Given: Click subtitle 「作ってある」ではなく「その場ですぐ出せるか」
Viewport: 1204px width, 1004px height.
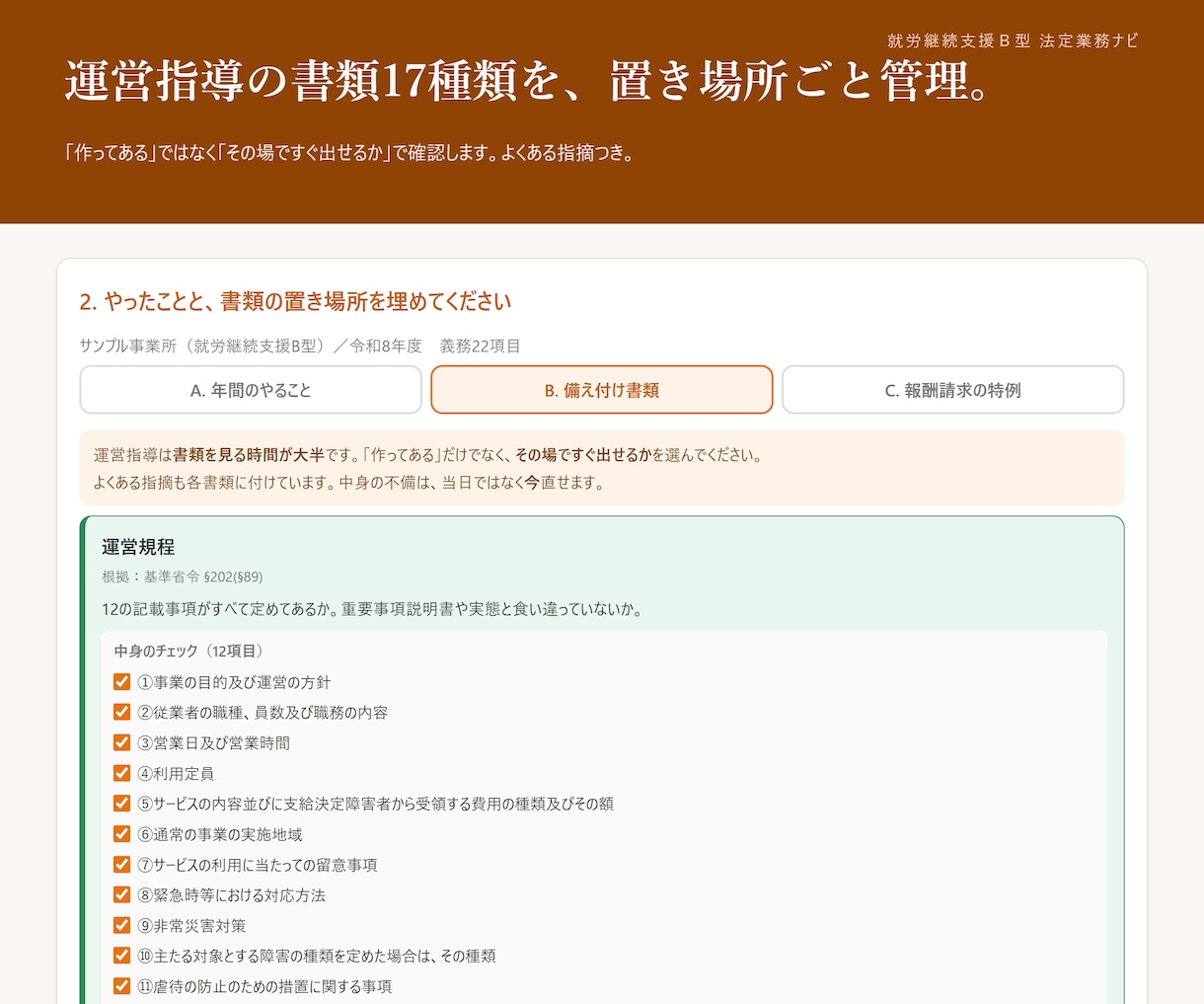Looking at the screenshot, I should point(348,153).
